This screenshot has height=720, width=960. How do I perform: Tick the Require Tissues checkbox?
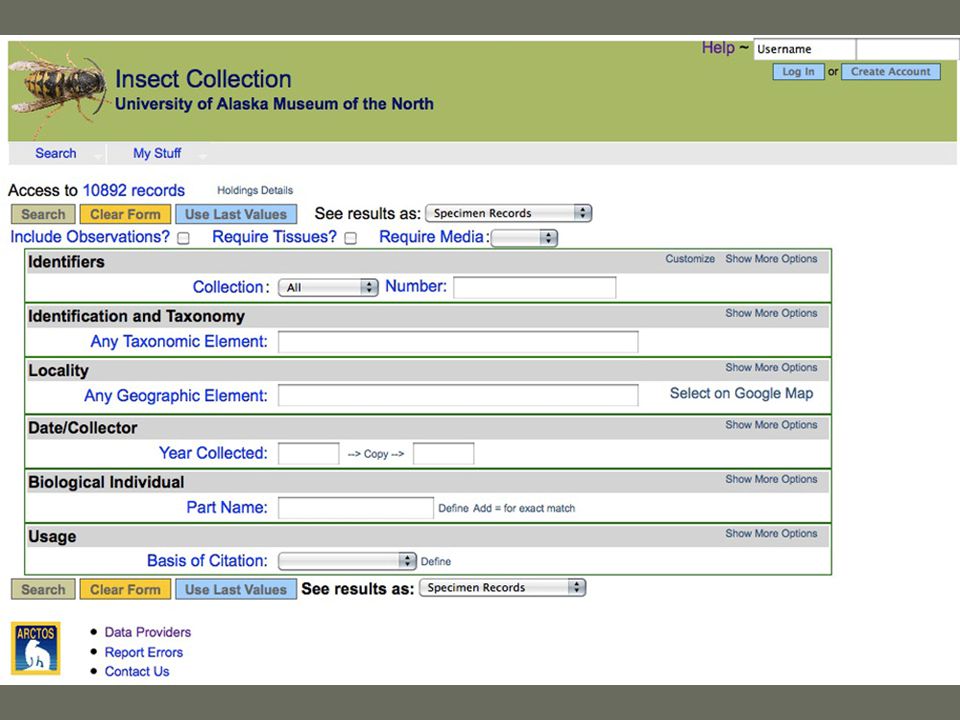pyautogui.click(x=350, y=238)
